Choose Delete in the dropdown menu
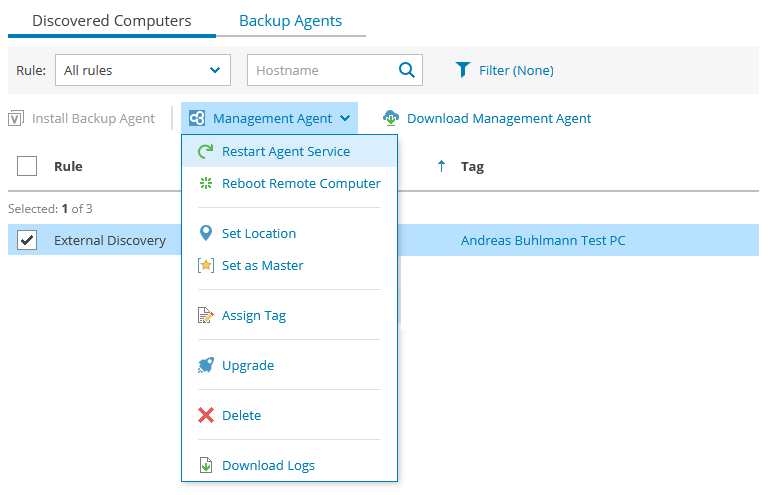 coord(289,415)
